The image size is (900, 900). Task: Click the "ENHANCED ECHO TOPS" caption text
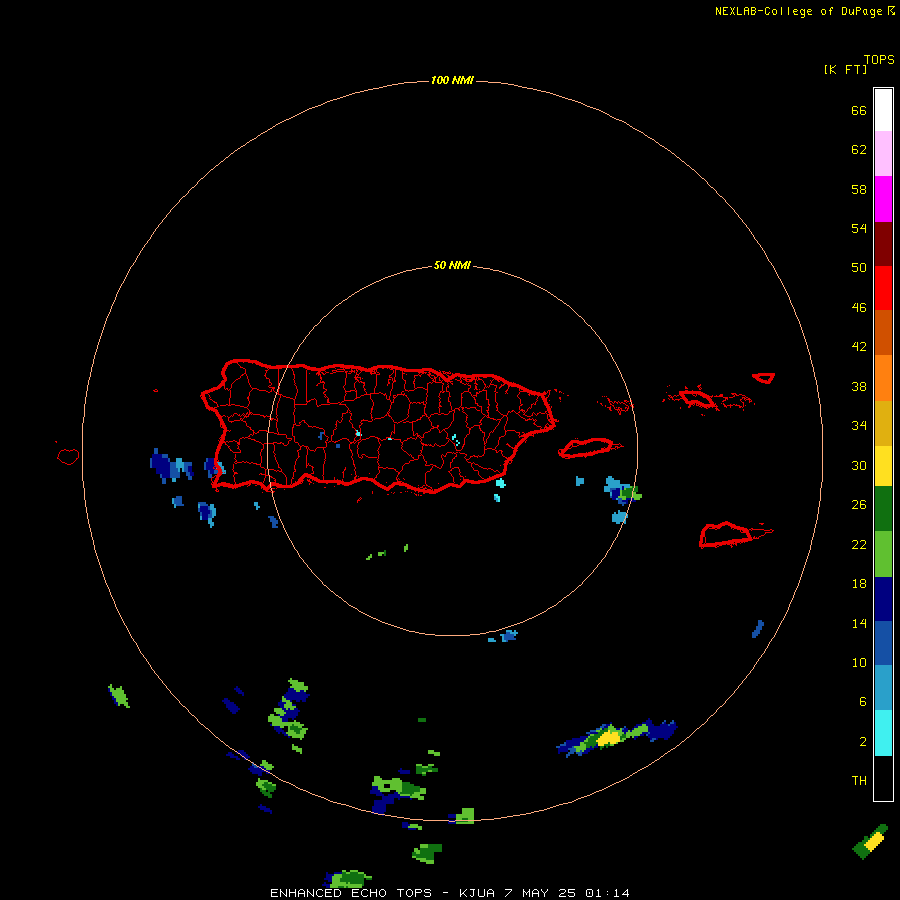click(x=351, y=893)
